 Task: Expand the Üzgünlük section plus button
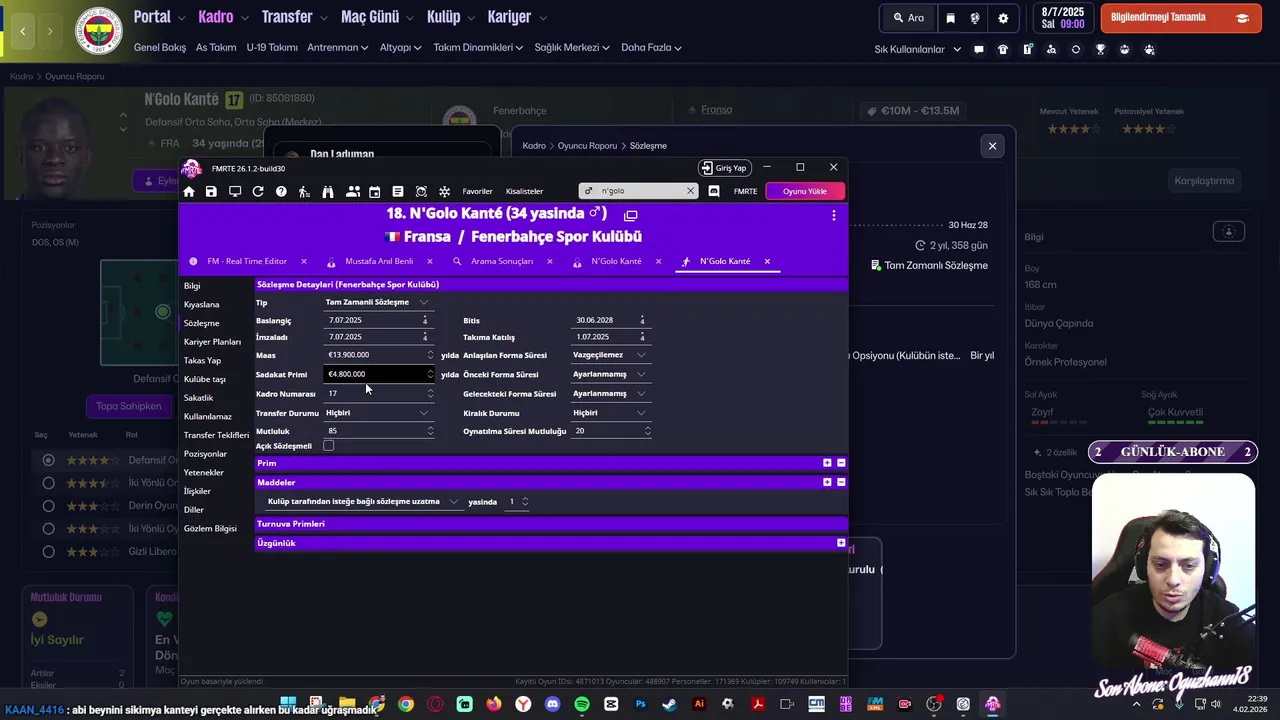841,543
